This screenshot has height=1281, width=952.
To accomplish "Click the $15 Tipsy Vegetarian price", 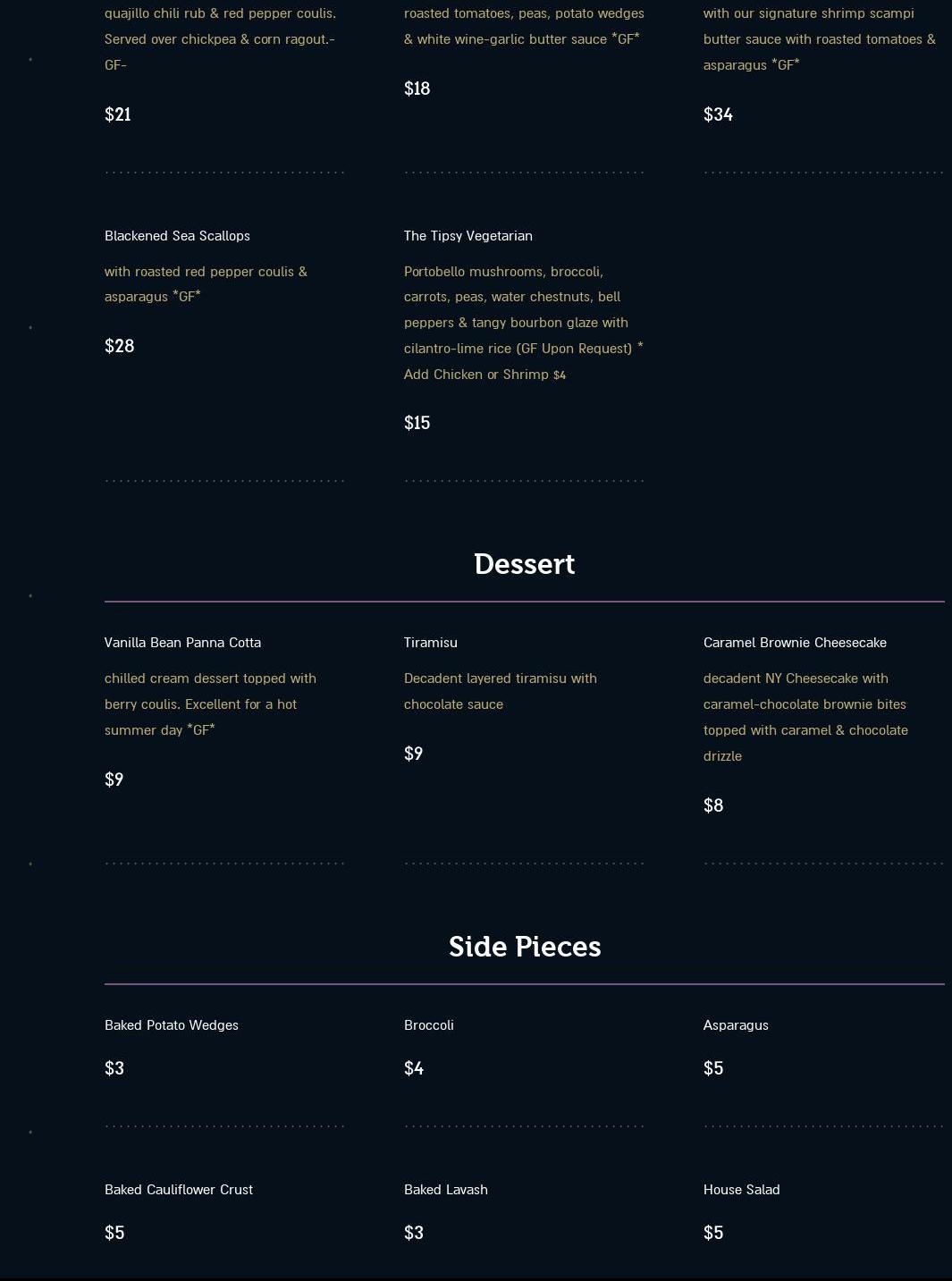I will point(417,424).
